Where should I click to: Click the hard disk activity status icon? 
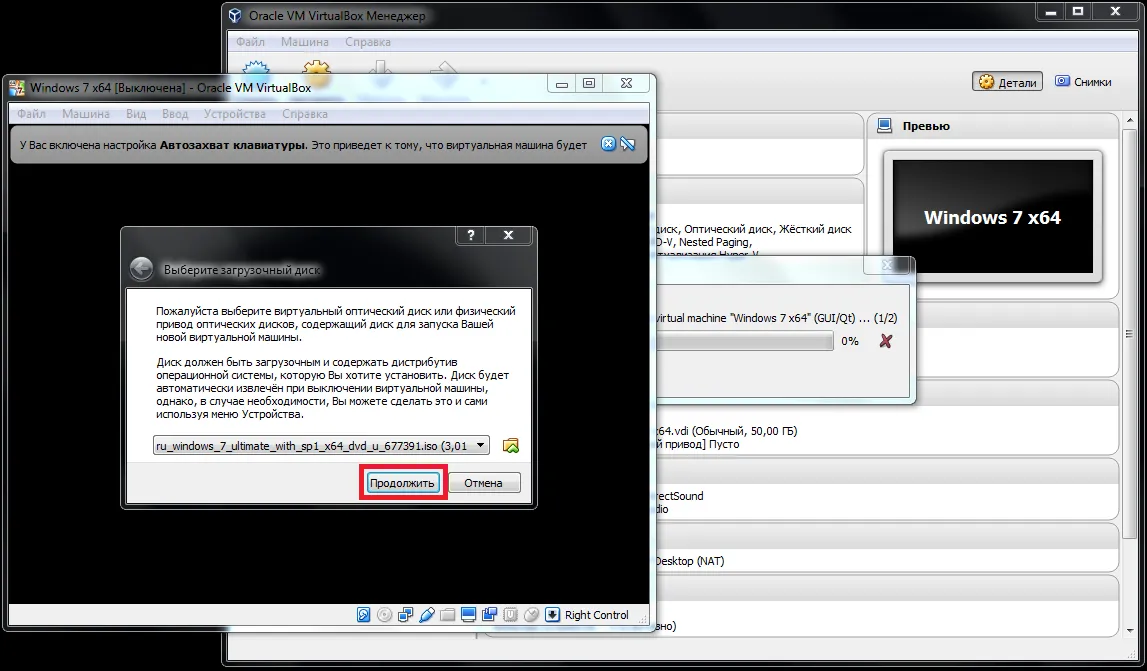tap(365, 615)
